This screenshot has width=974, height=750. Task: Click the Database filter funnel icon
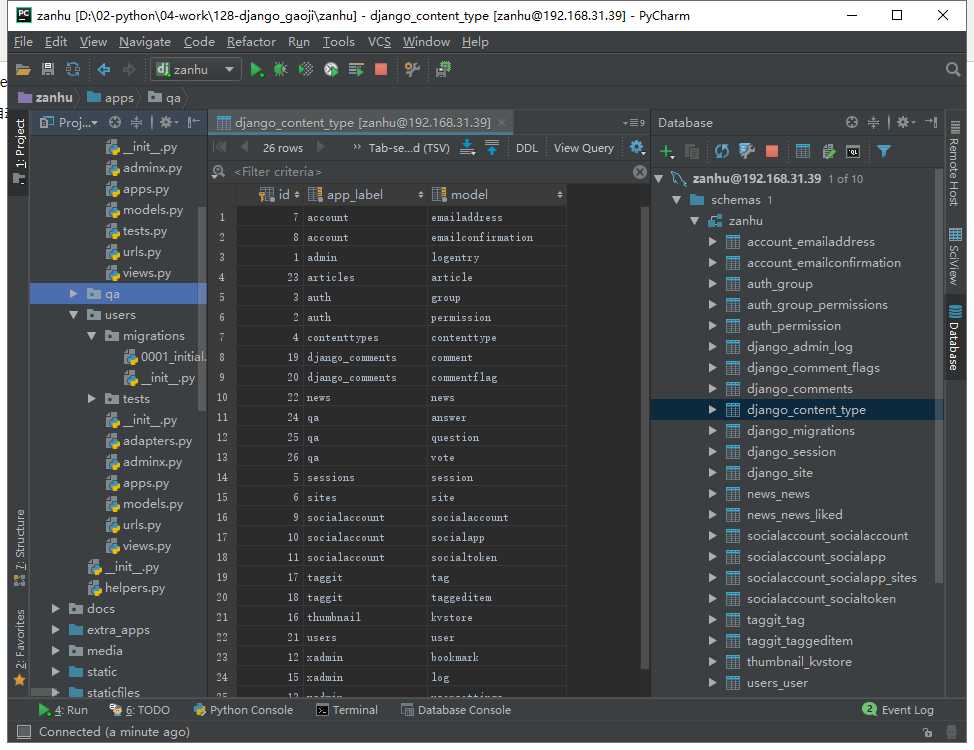[884, 151]
